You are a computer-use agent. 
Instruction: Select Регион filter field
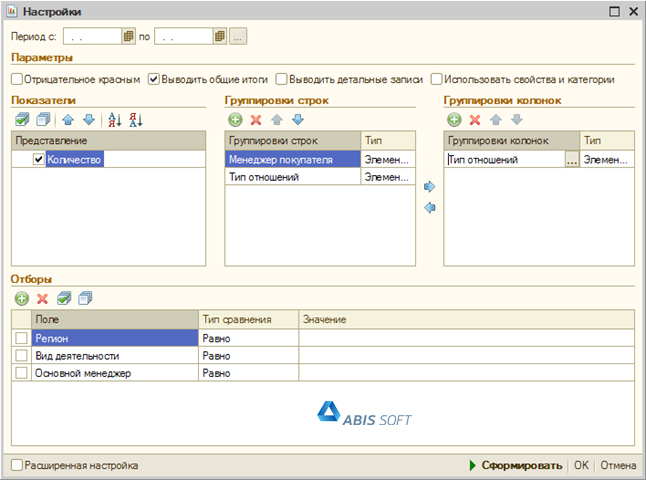point(115,338)
